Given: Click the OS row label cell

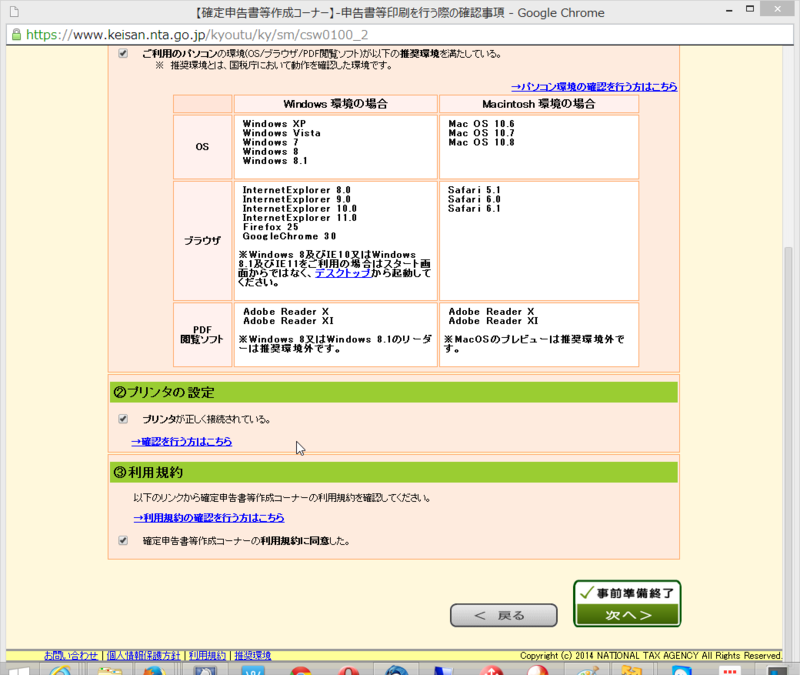Looking at the screenshot, I should tap(203, 146).
